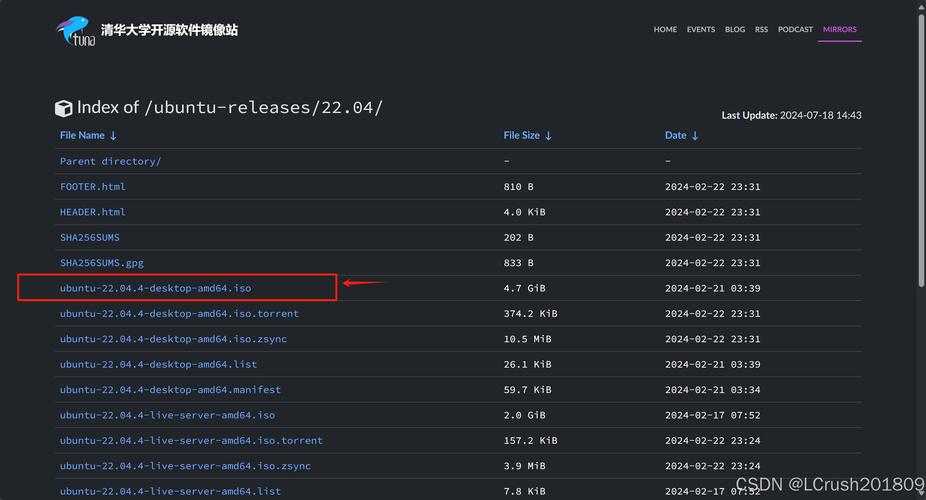Sort by File Size column header
This screenshot has height=500, width=926.
click(x=527, y=135)
